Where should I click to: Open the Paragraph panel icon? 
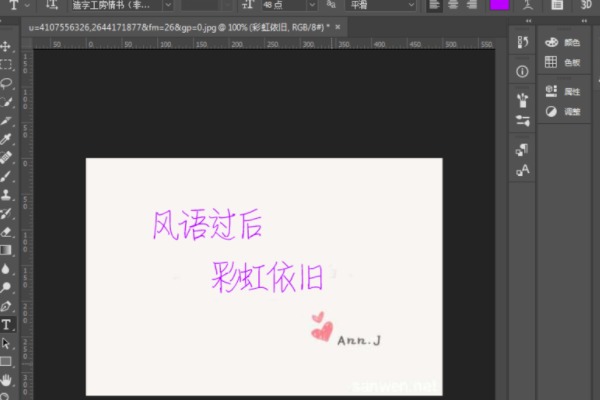click(x=522, y=150)
